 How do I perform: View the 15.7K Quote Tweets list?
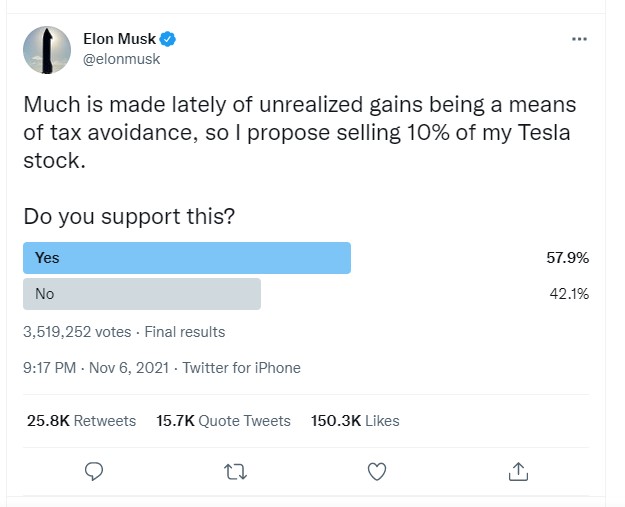(223, 421)
